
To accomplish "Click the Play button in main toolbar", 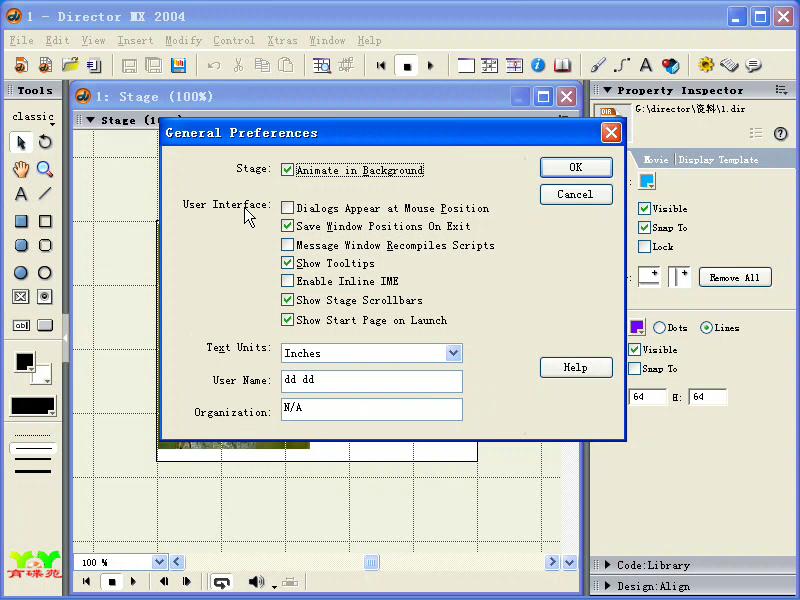I will pyautogui.click(x=431, y=65).
